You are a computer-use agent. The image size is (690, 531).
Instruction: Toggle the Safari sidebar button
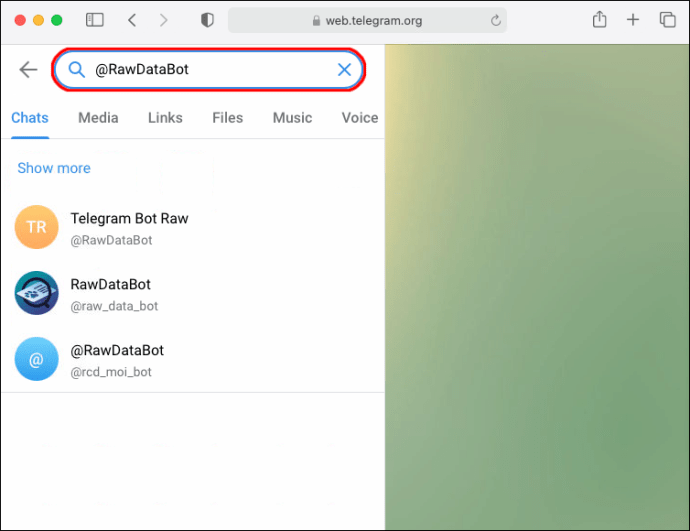click(x=95, y=20)
